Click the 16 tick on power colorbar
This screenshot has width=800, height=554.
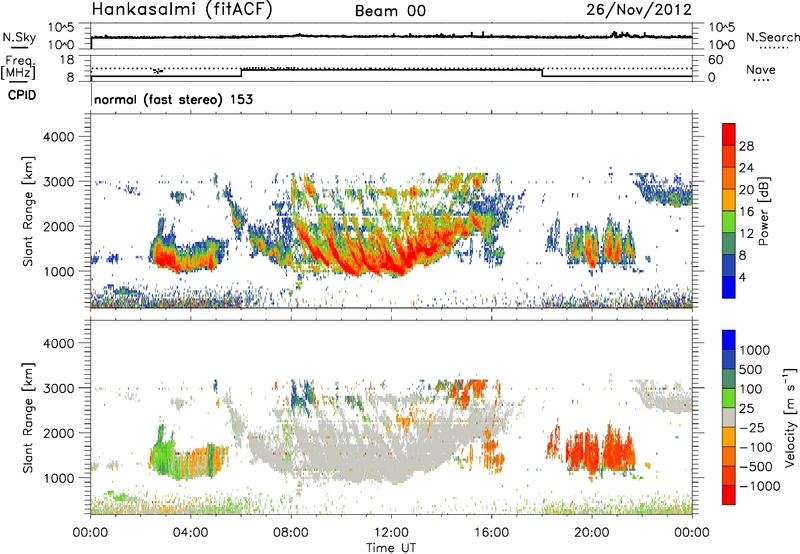[x=746, y=212]
